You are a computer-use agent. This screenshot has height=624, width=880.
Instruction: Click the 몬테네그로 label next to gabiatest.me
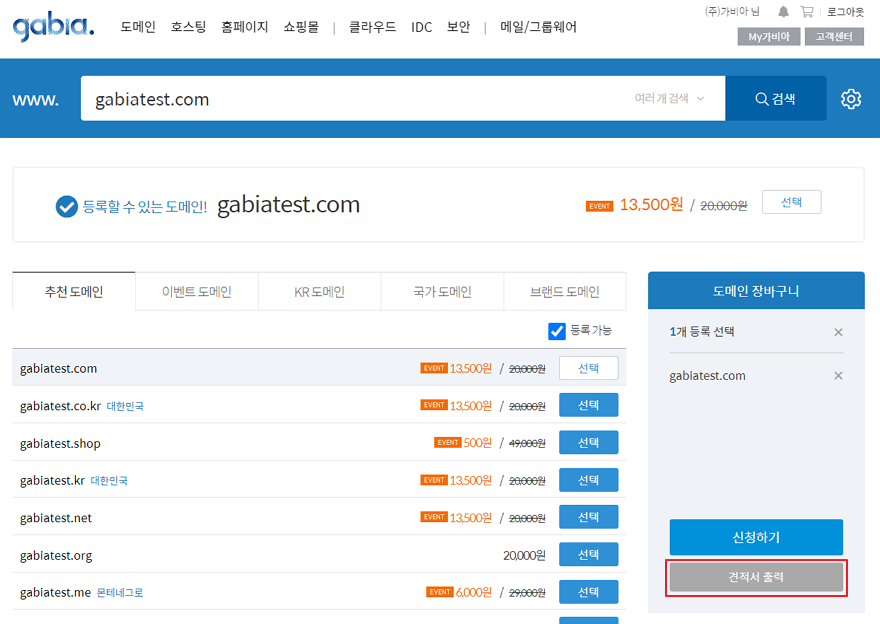pos(120,593)
